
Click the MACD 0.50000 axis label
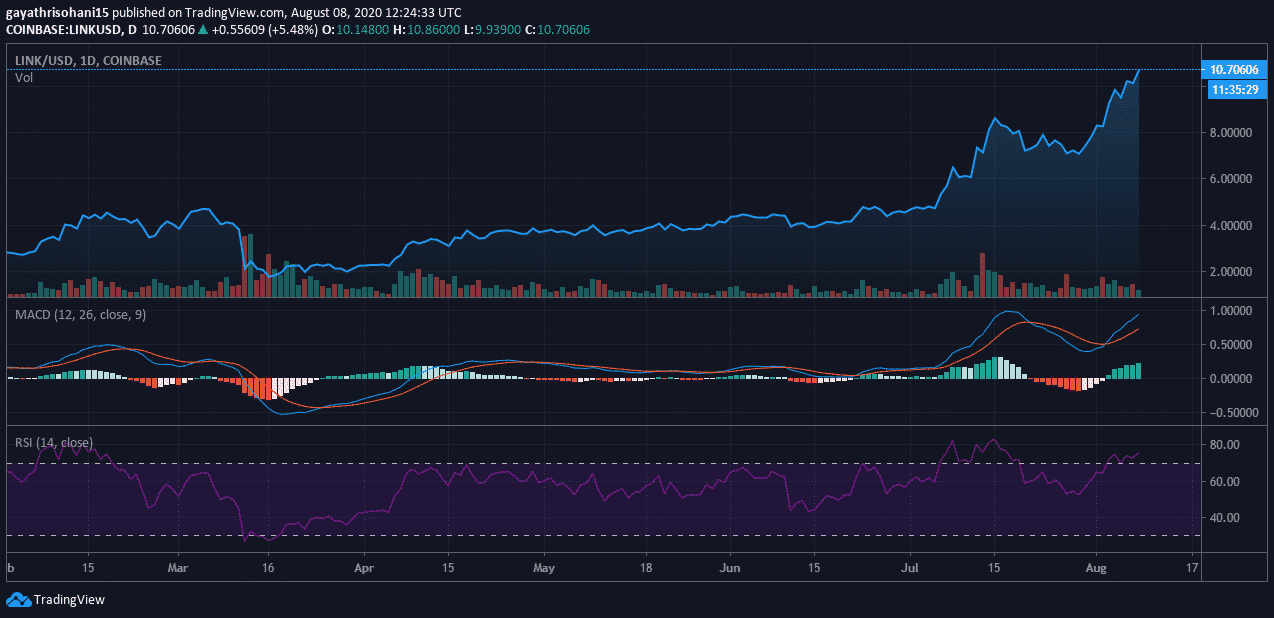(x=1231, y=345)
